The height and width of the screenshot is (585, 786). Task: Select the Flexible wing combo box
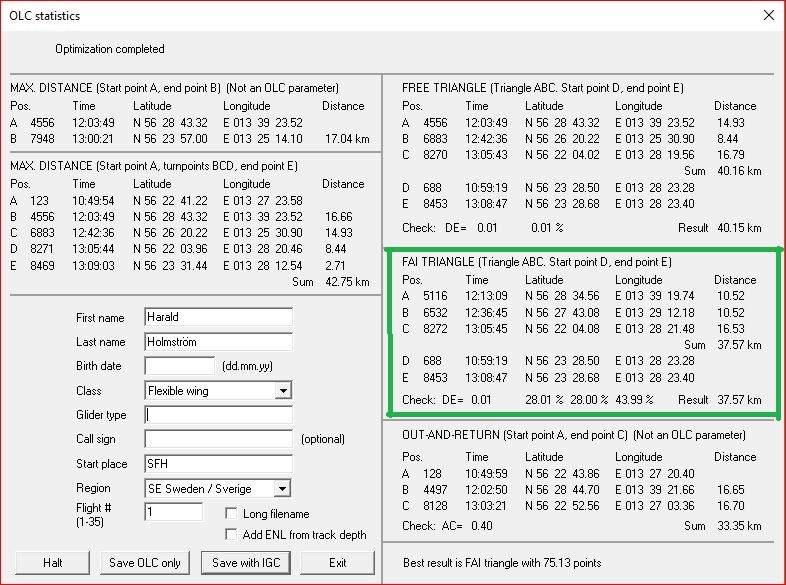point(218,391)
